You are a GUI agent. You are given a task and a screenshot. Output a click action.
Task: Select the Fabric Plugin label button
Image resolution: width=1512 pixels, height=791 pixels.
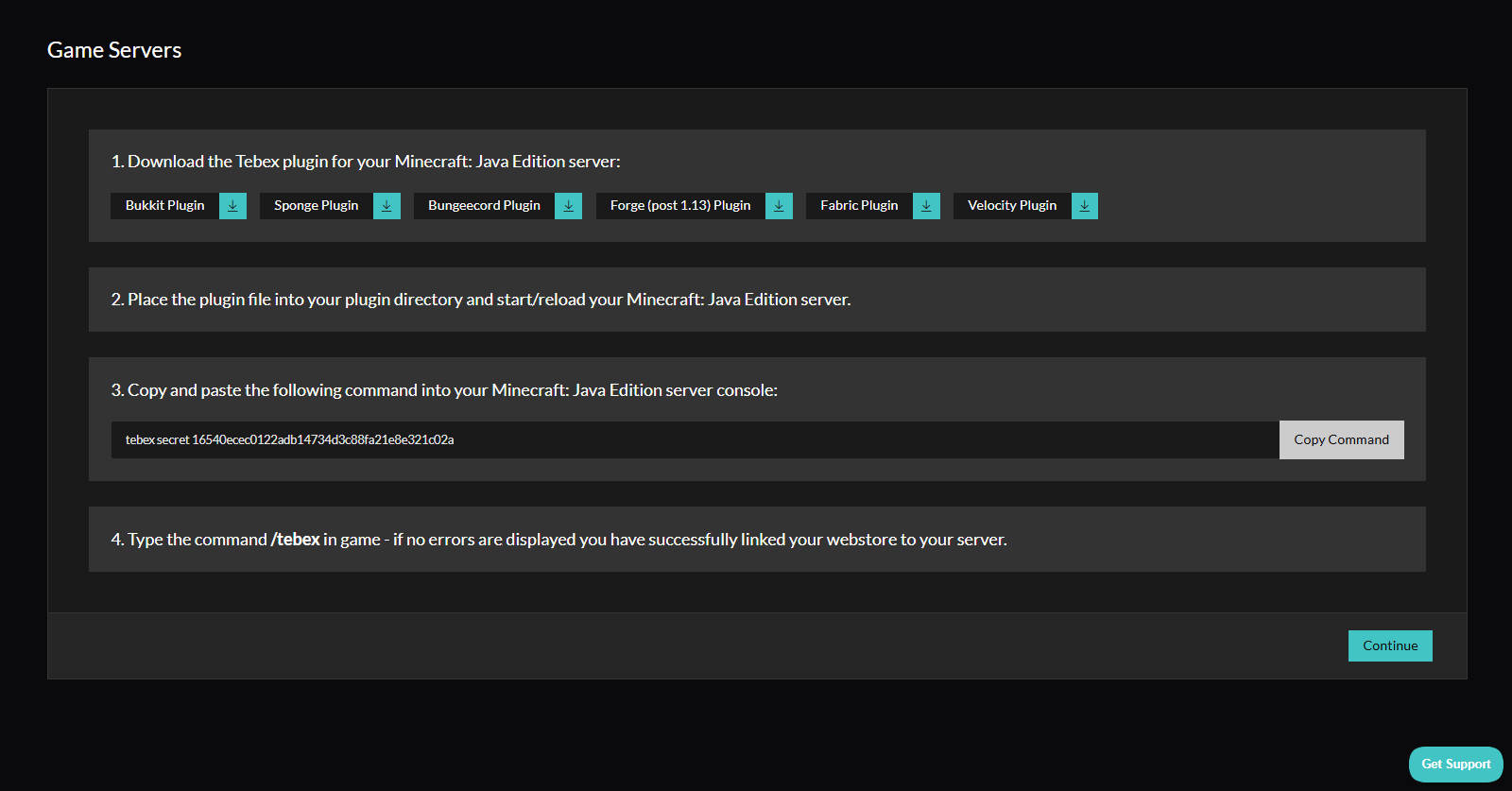pyautogui.click(x=859, y=206)
